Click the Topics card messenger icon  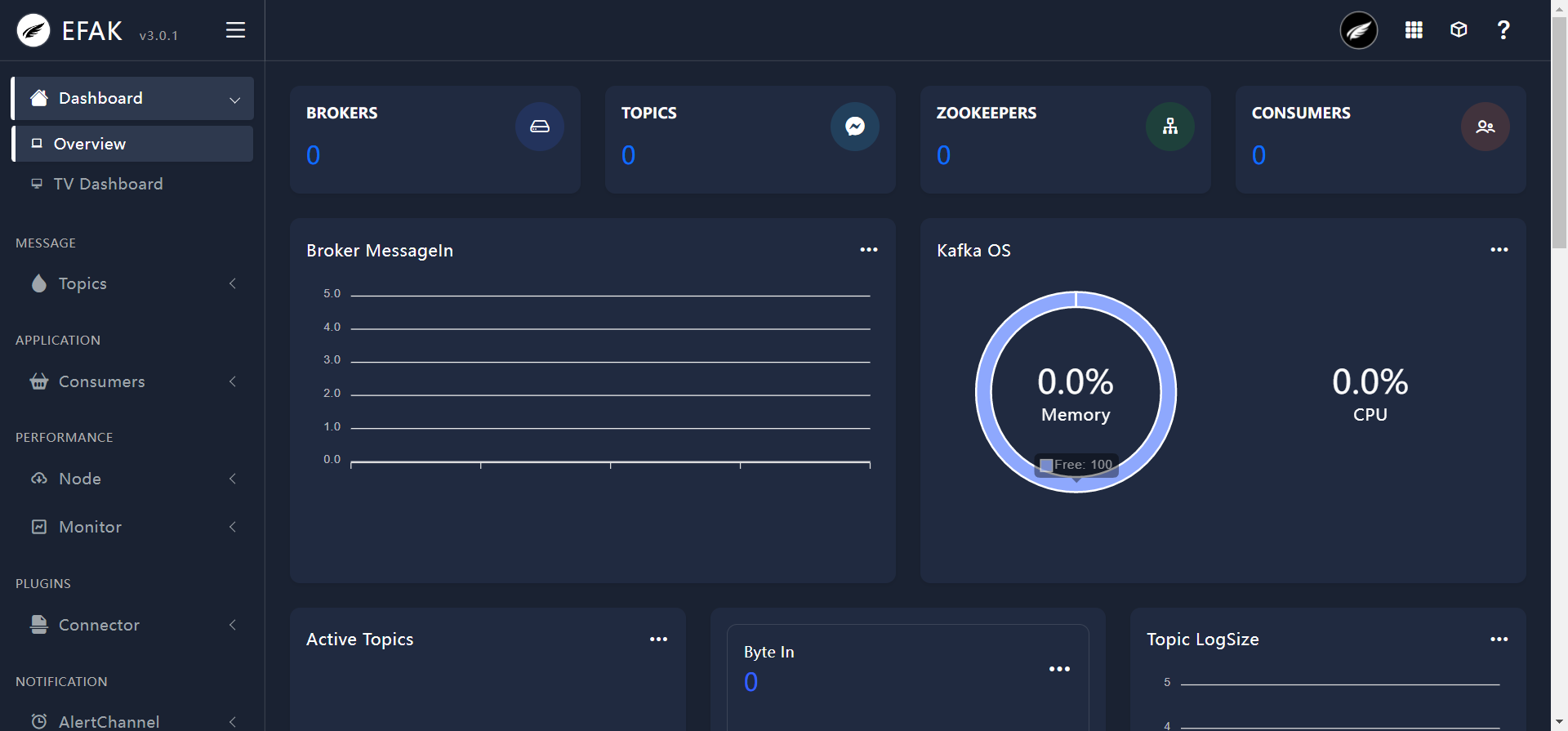pyautogui.click(x=855, y=127)
